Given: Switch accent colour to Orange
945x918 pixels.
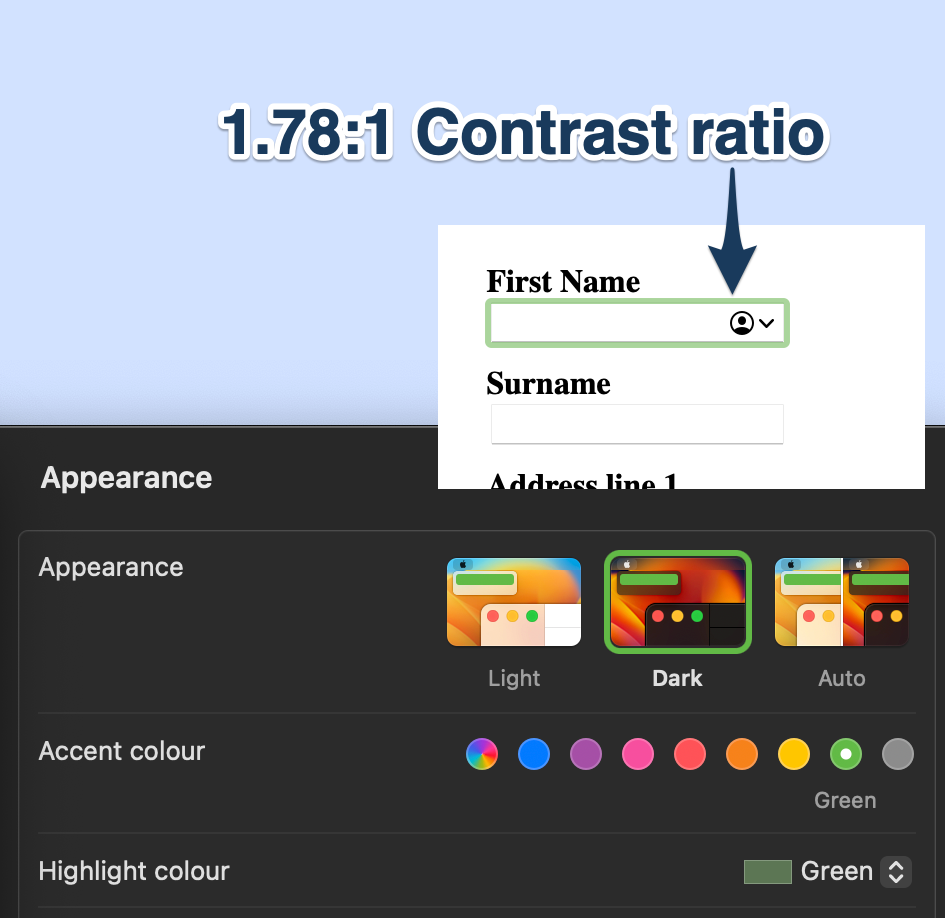Looking at the screenshot, I should 742,754.
